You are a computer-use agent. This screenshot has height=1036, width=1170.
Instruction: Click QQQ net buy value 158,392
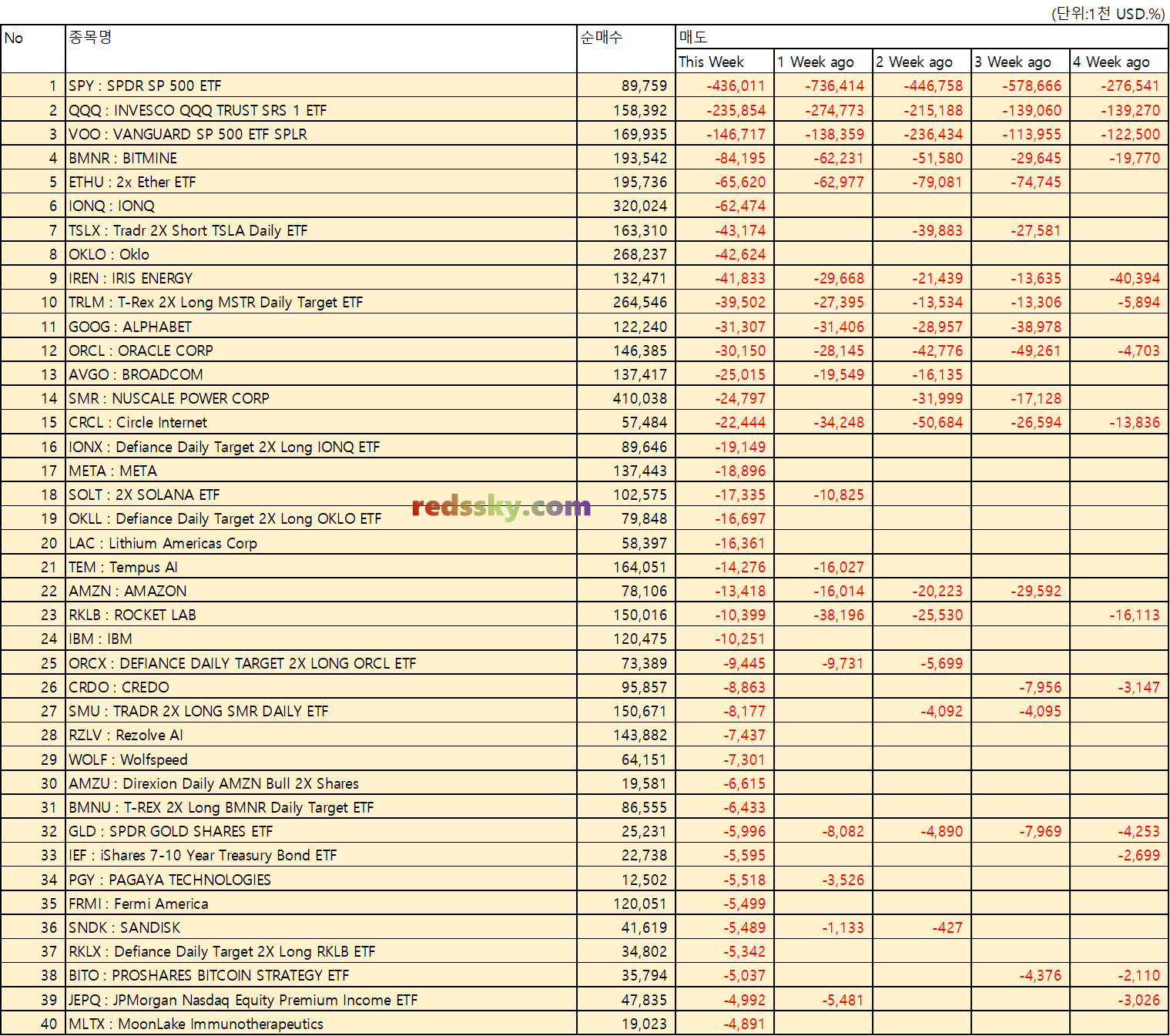click(626, 110)
